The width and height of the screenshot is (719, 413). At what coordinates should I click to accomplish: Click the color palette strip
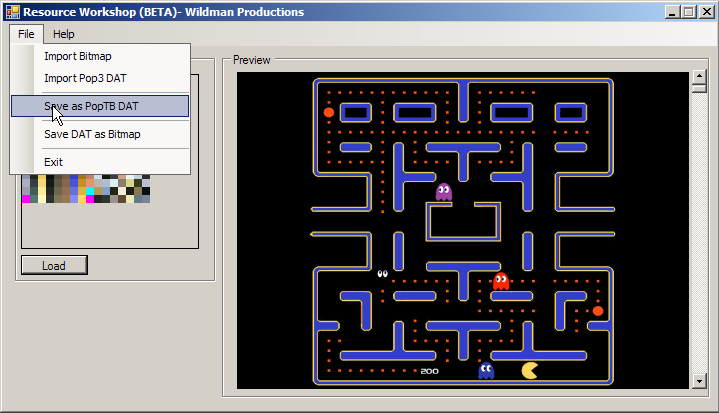86,188
